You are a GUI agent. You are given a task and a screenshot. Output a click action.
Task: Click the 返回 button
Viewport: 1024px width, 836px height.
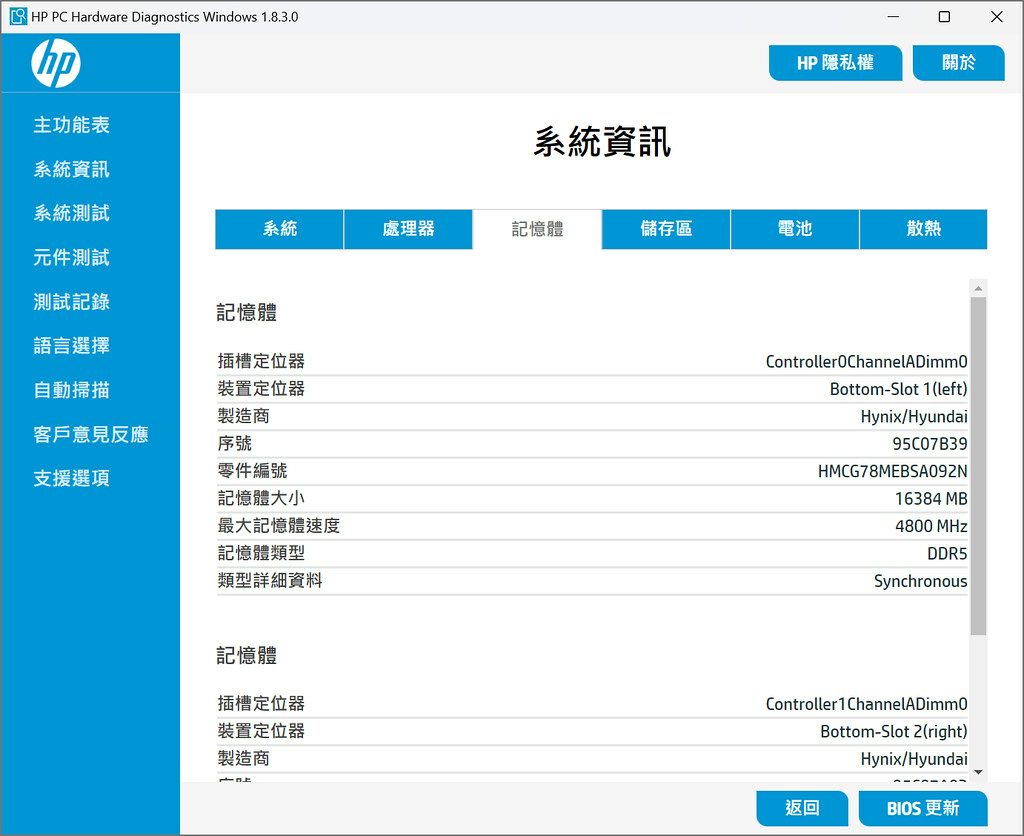coord(802,808)
